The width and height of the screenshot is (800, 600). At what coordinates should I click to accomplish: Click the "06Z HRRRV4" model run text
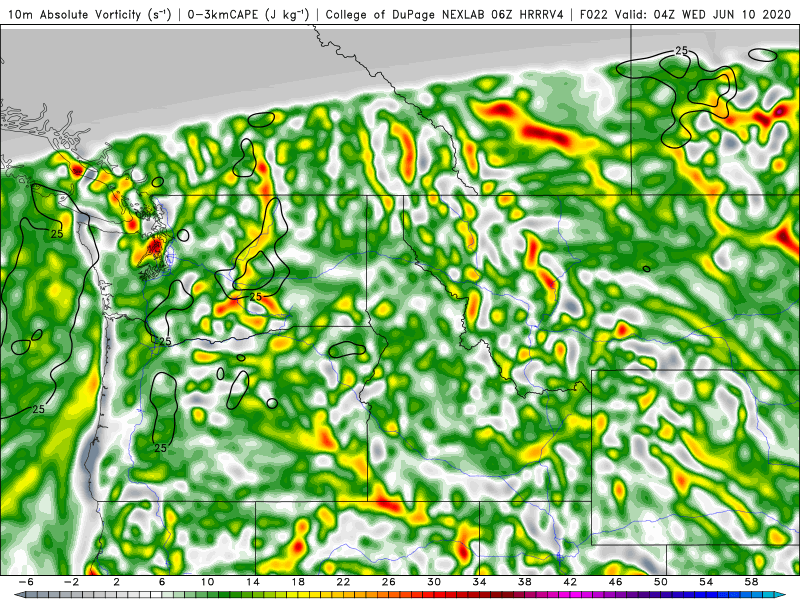tap(527, 14)
